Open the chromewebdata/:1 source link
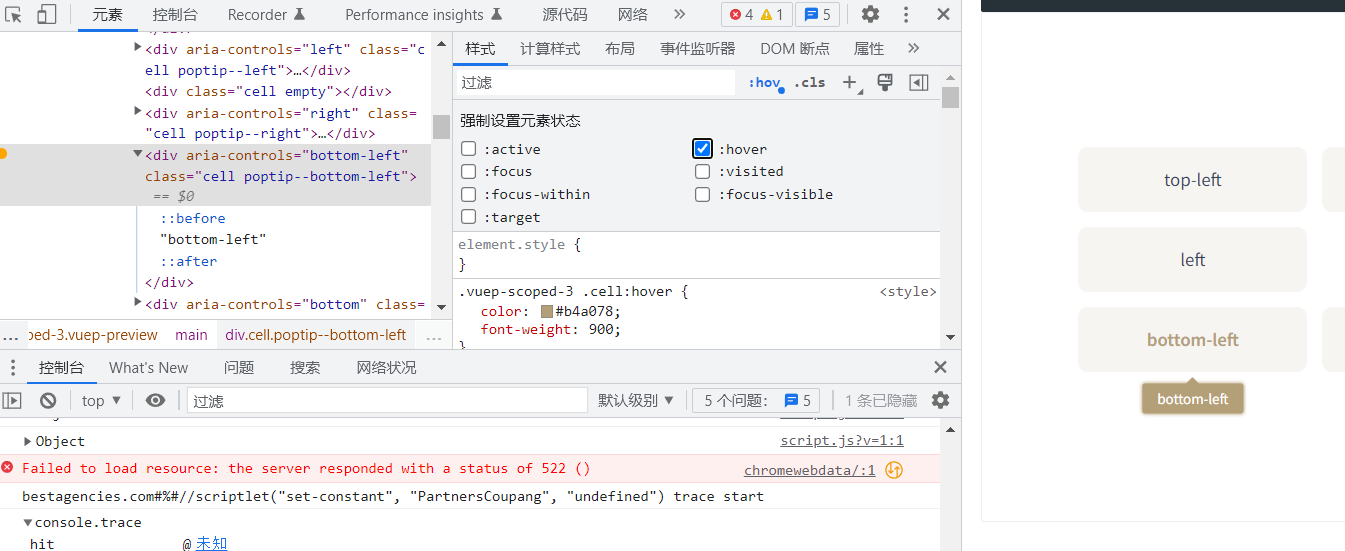The height and width of the screenshot is (551, 1345). coord(810,470)
